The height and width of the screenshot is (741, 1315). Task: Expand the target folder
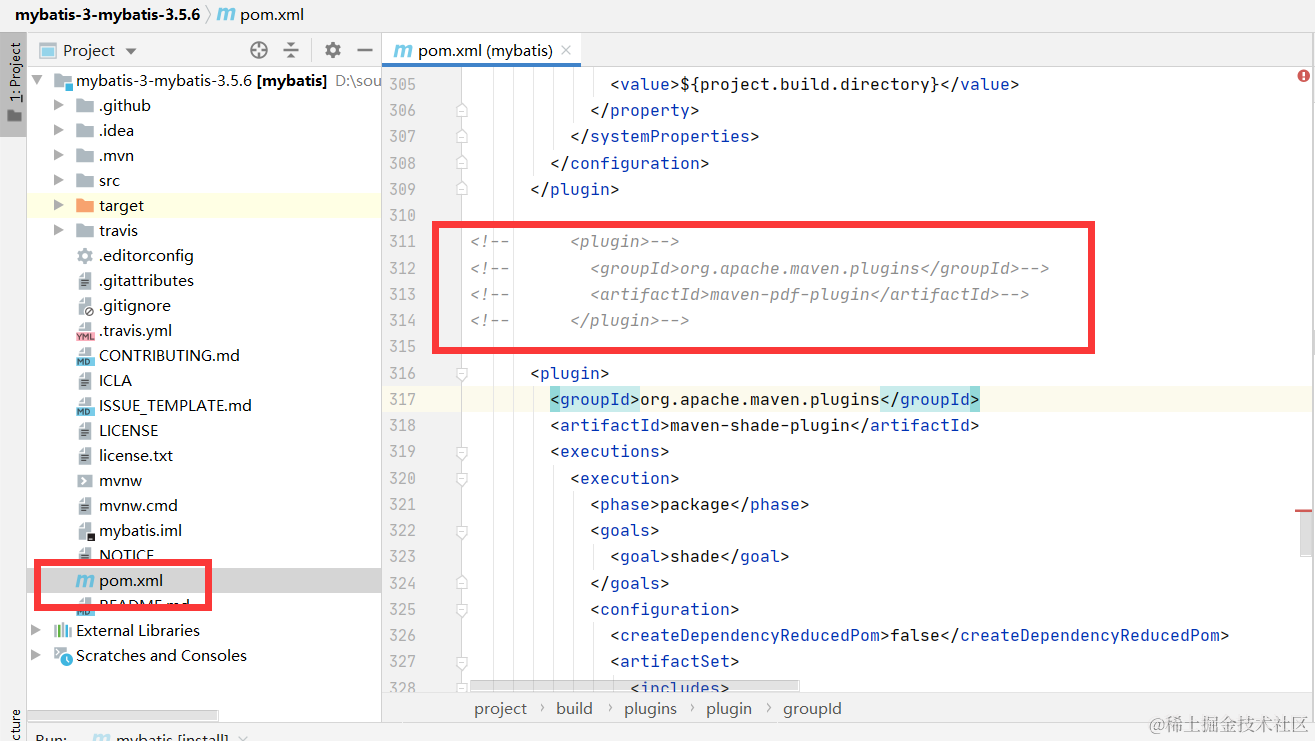pyautogui.click(x=59, y=205)
